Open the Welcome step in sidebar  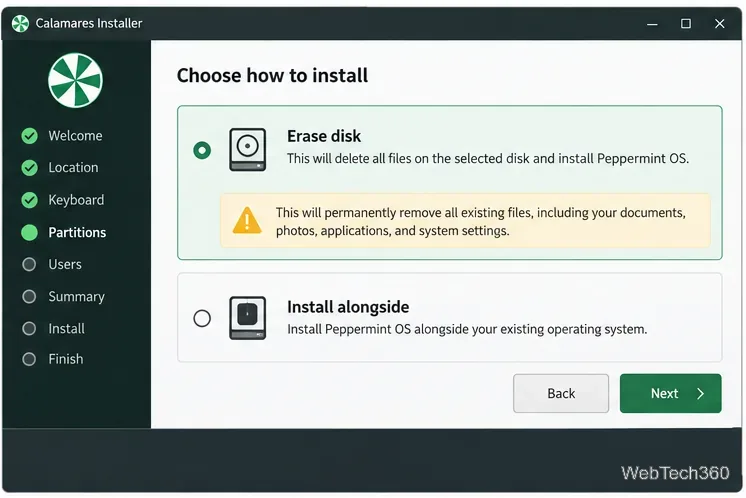coord(75,136)
